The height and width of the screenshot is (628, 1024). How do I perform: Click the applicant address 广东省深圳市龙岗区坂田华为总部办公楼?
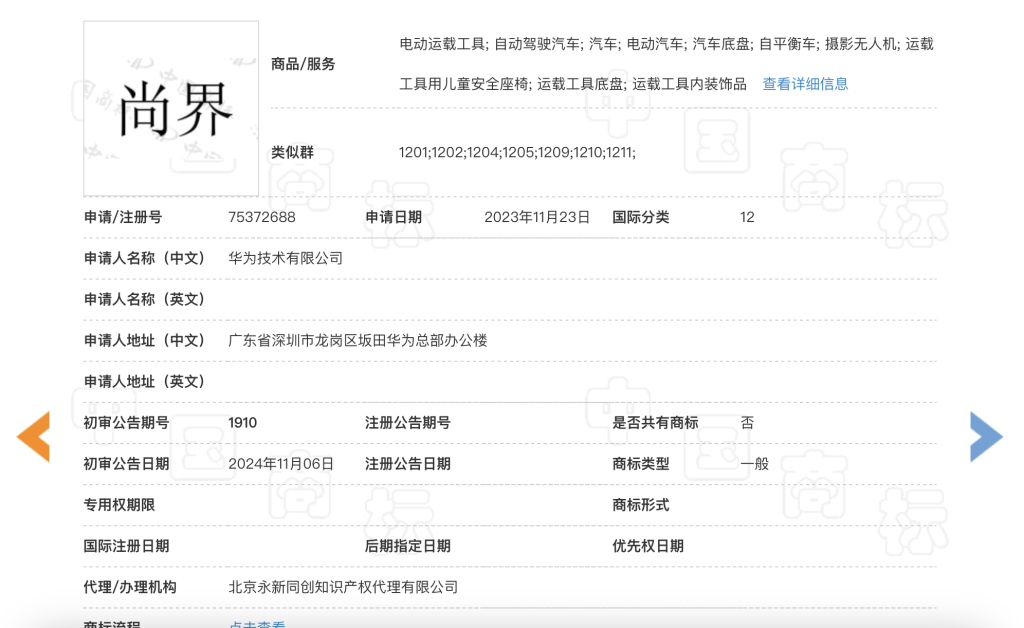pos(358,340)
